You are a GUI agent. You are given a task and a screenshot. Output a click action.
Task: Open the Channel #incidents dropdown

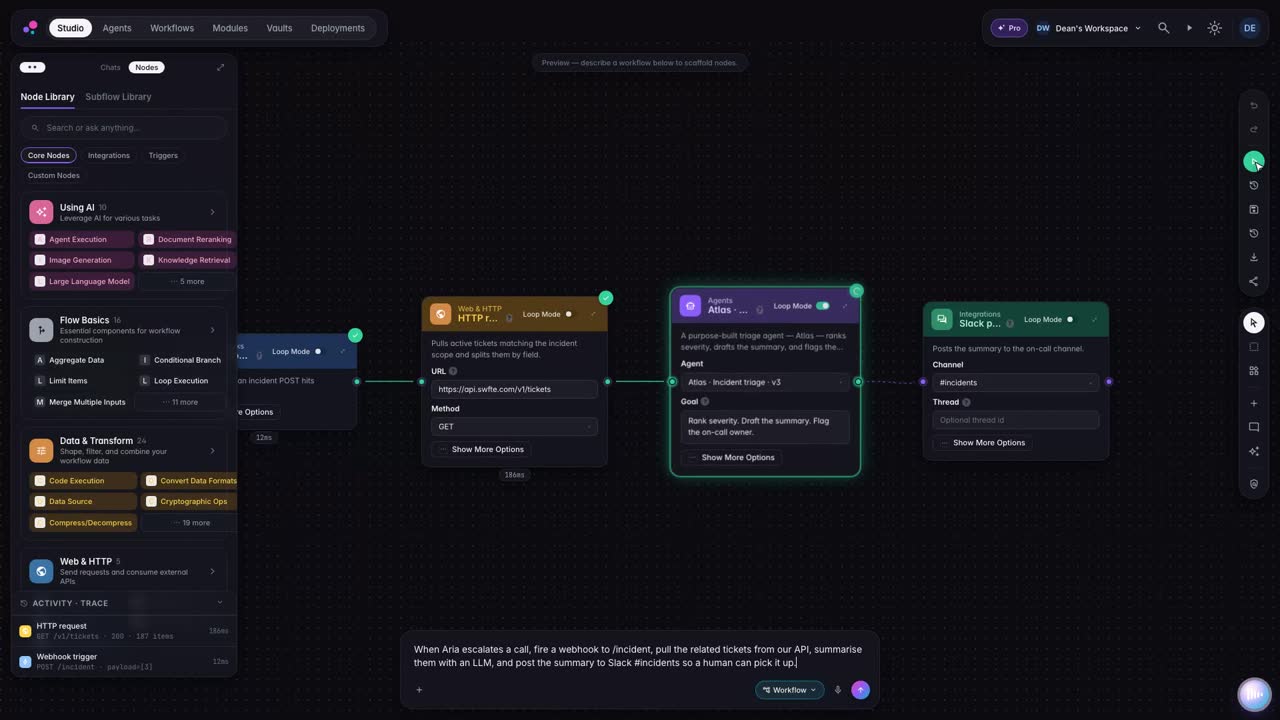pos(1015,382)
